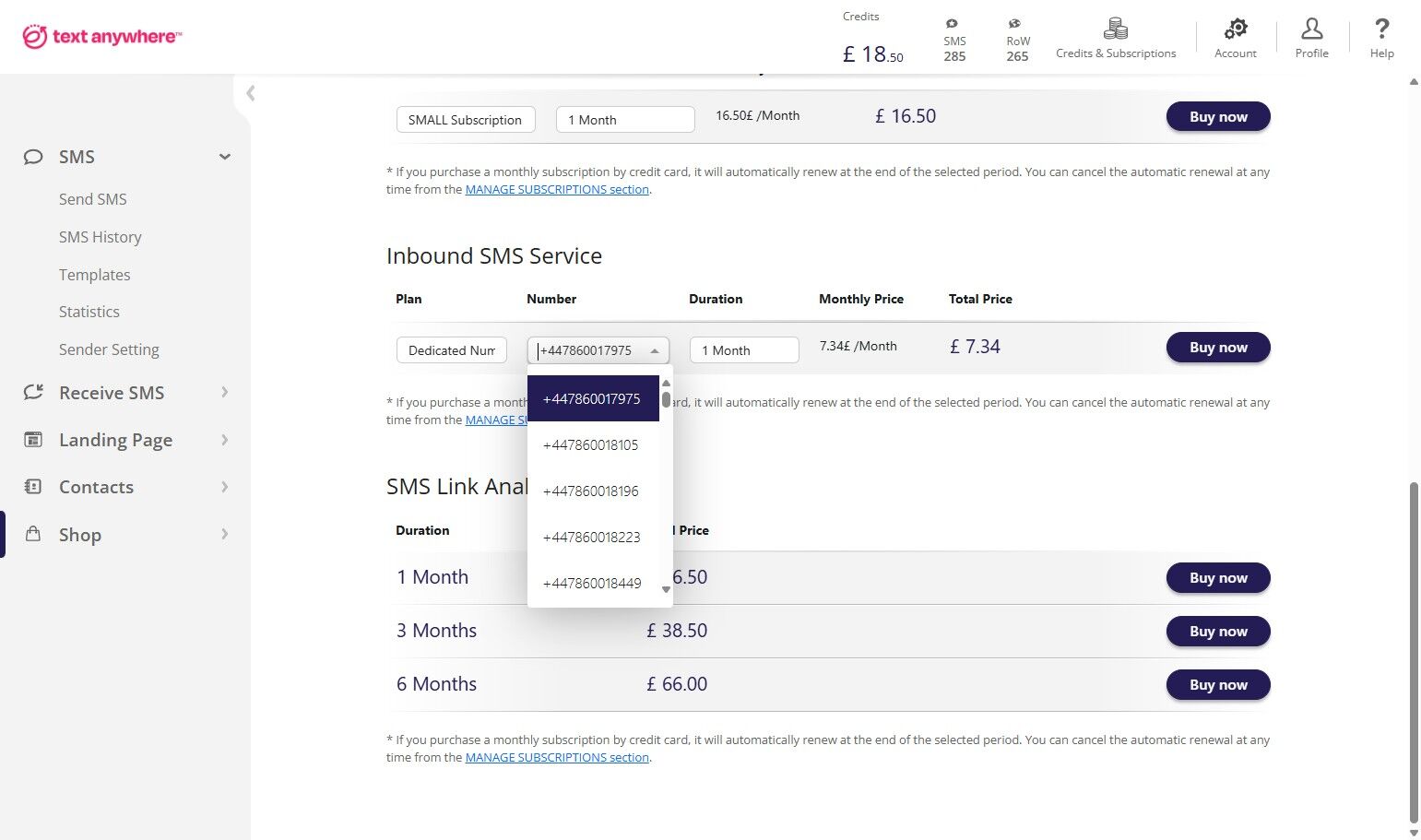Image resolution: width=1421 pixels, height=840 pixels.
Task: Click the Landing Page sidebar icon
Action: (33, 440)
